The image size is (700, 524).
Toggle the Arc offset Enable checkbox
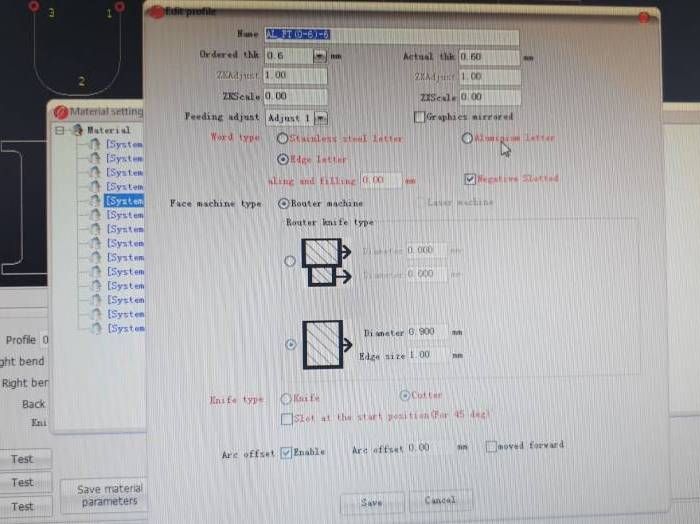coord(286,453)
